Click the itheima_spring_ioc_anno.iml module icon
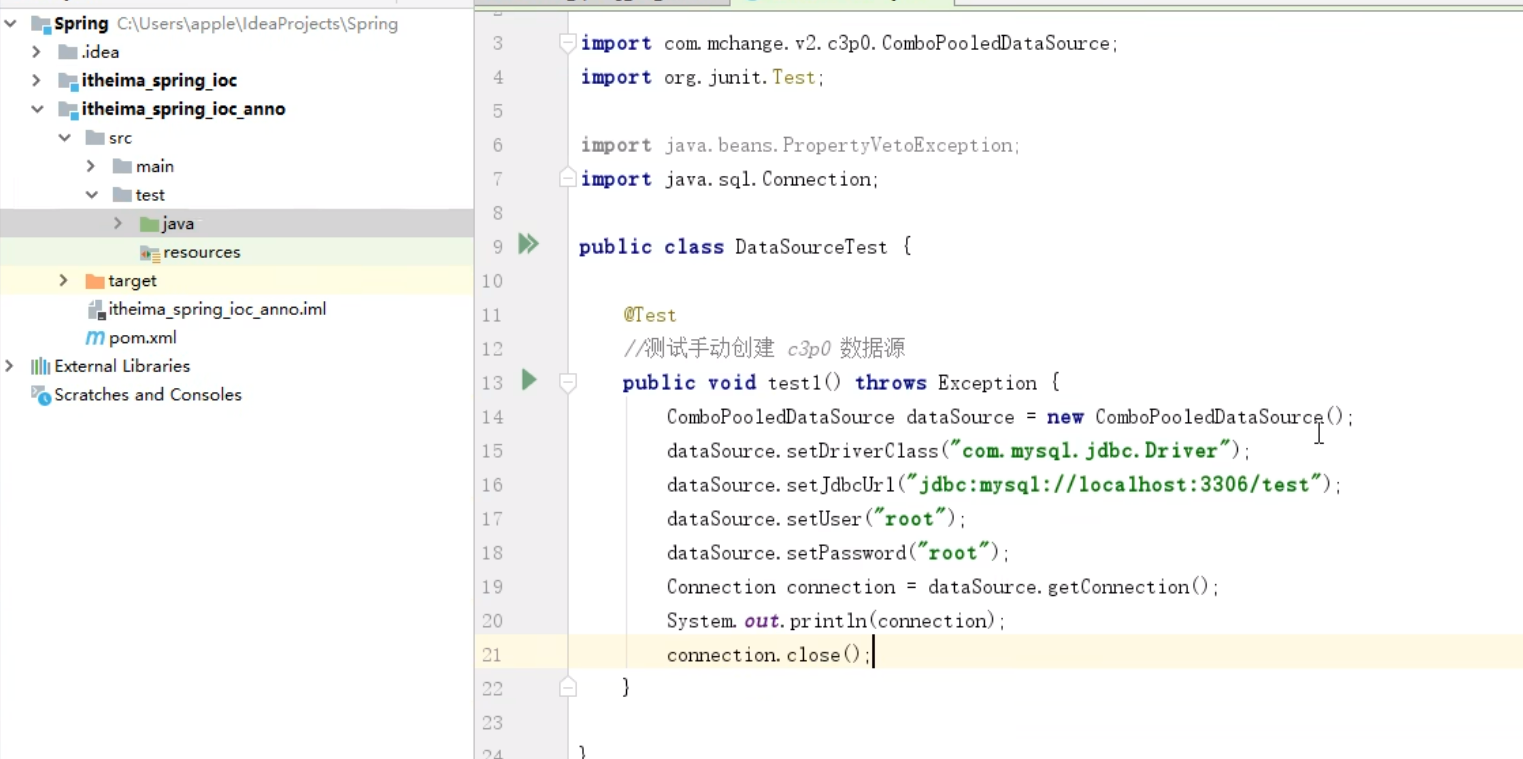1523x759 pixels. coord(95,309)
